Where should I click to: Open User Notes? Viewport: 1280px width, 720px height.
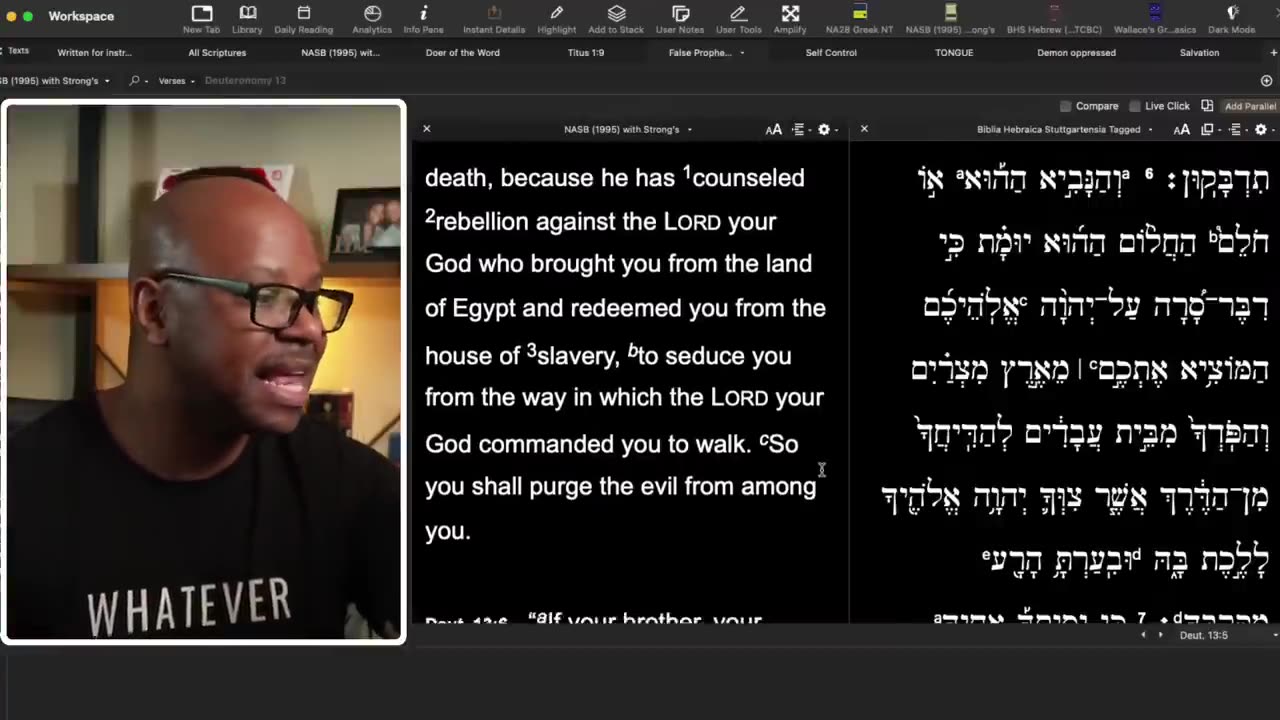coord(680,18)
